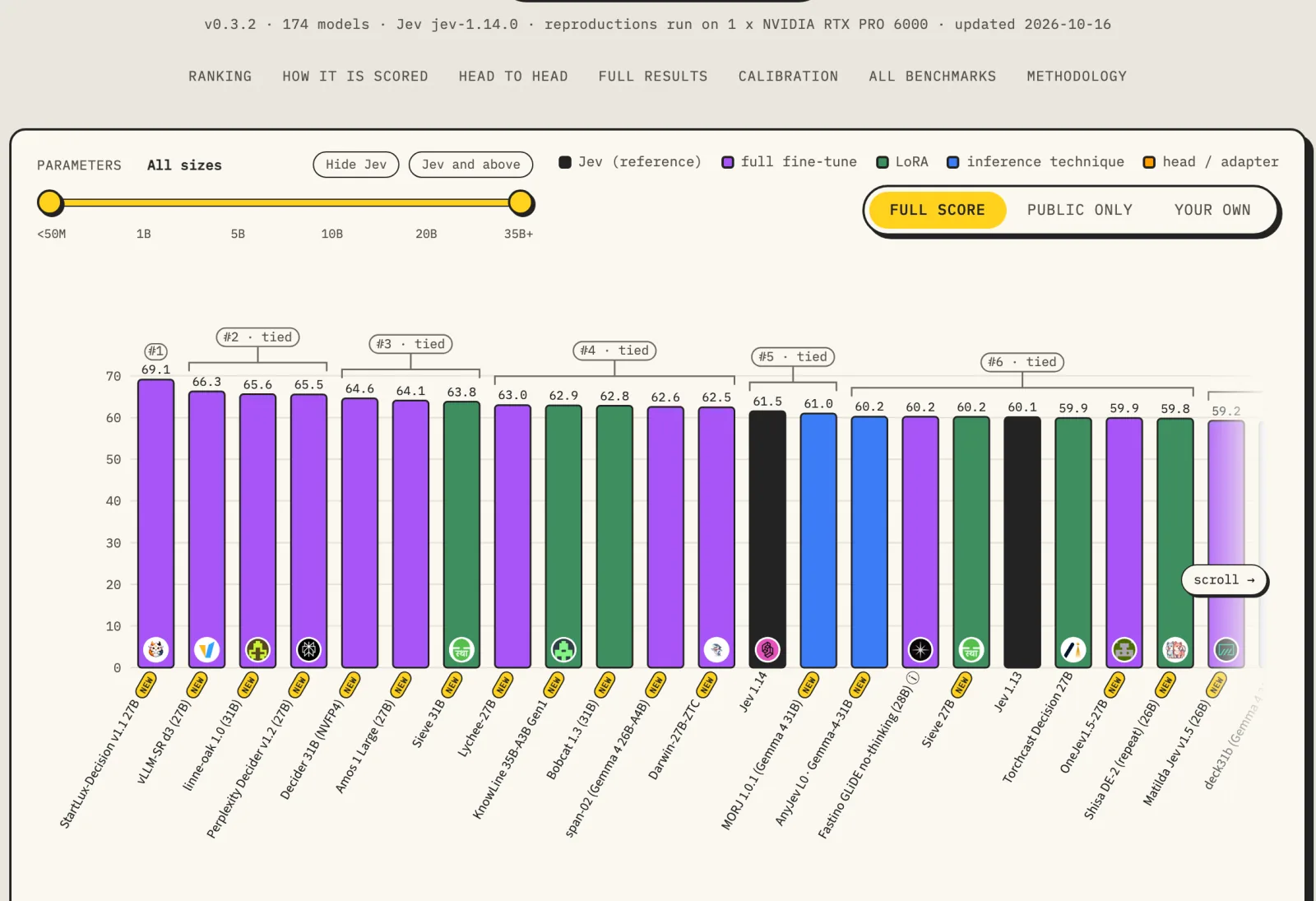
Task: Click the Shisa DE-2 (repeat) avatar icon
Action: pyautogui.click(x=1175, y=650)
